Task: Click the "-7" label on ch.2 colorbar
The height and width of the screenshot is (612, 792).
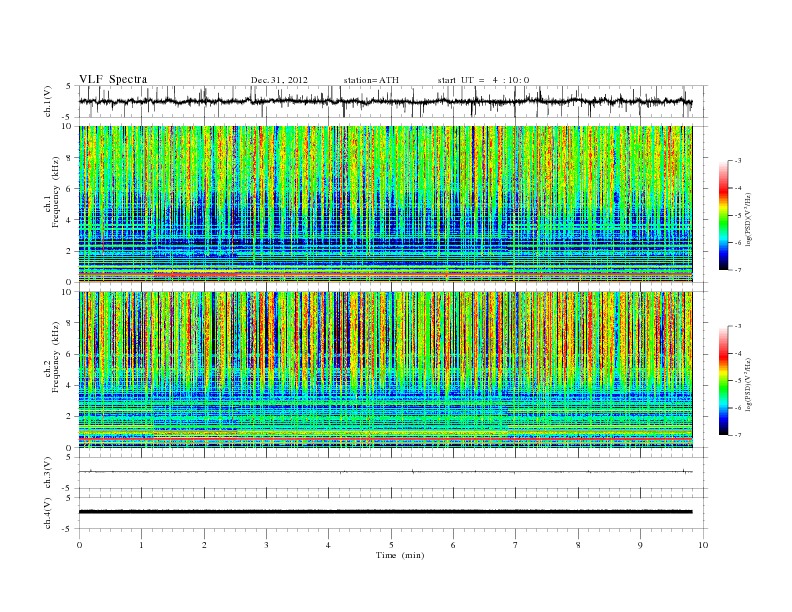Action: coord(738,435)
